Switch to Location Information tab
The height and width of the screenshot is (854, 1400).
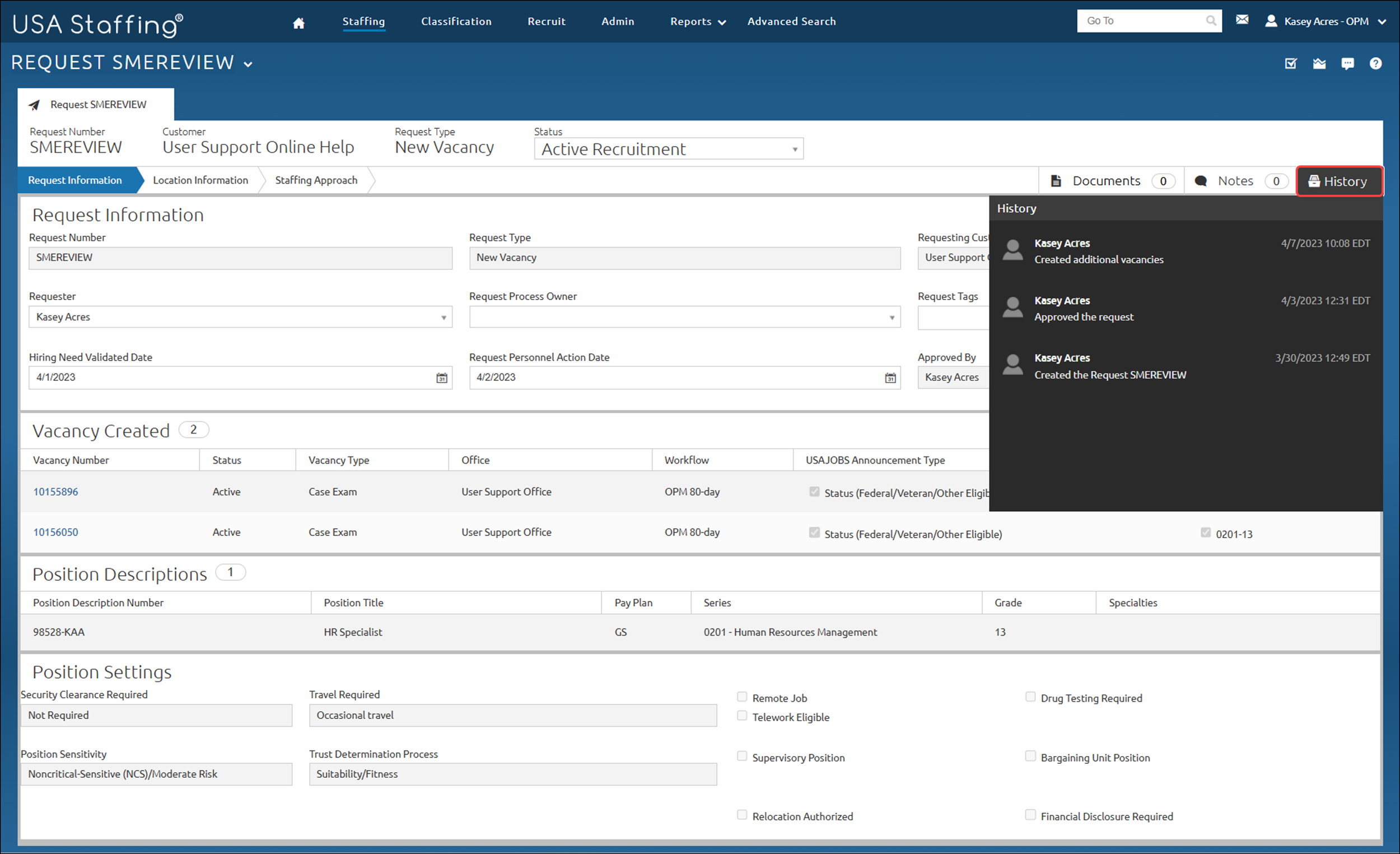(200, 180)
